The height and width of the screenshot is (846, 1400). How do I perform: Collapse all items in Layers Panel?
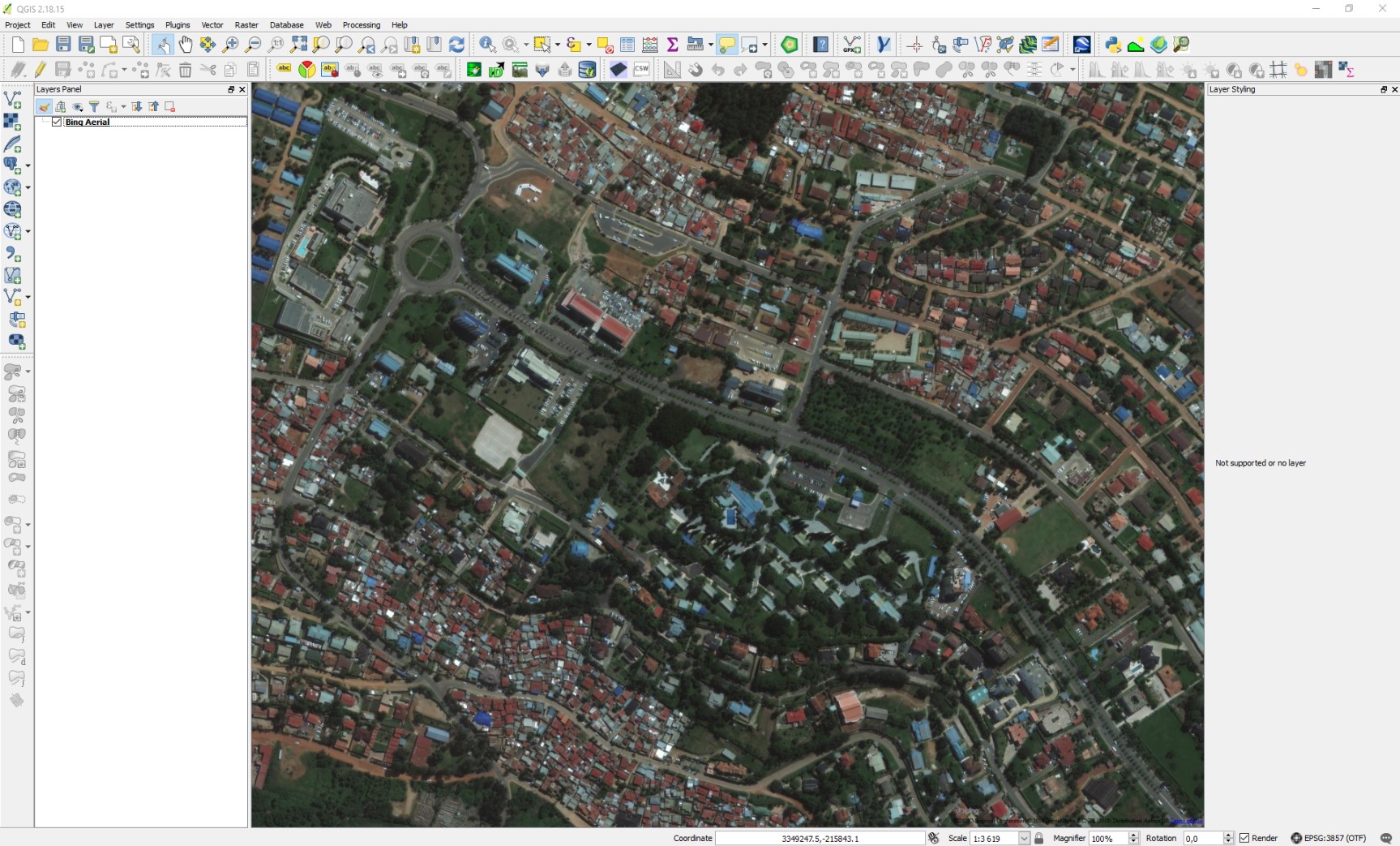coord(153,106)
